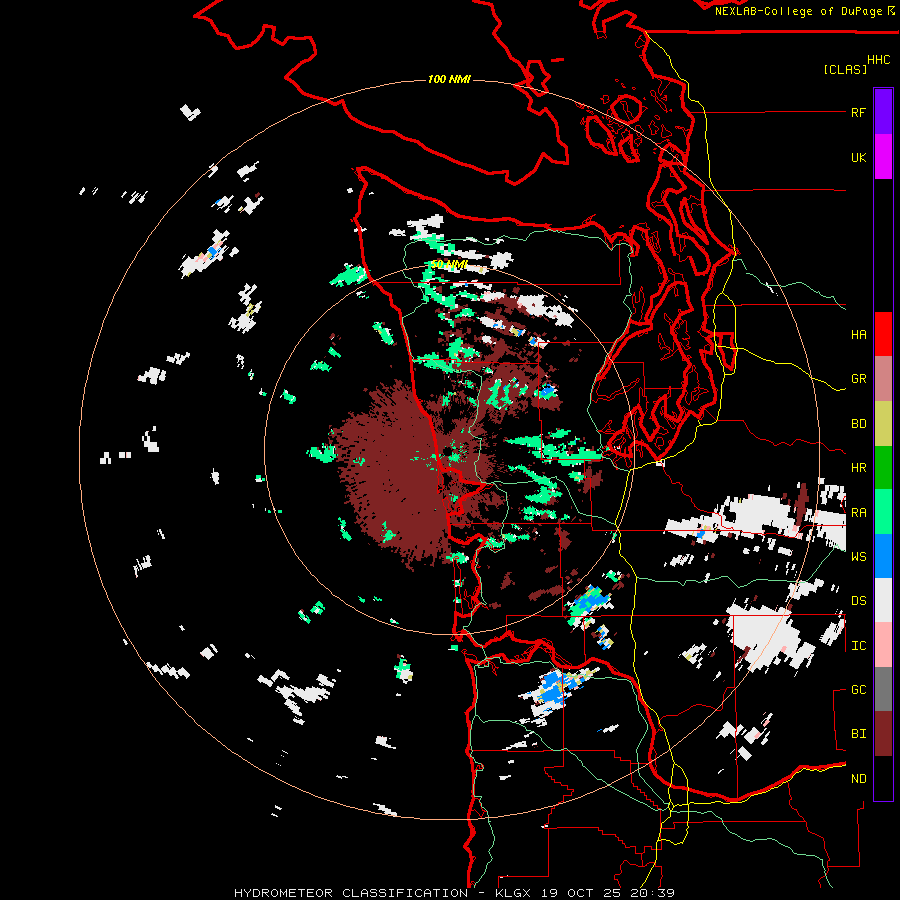Click the yellow BD legend swatch
Screen dimensions: 900x900
click(883, 424)
